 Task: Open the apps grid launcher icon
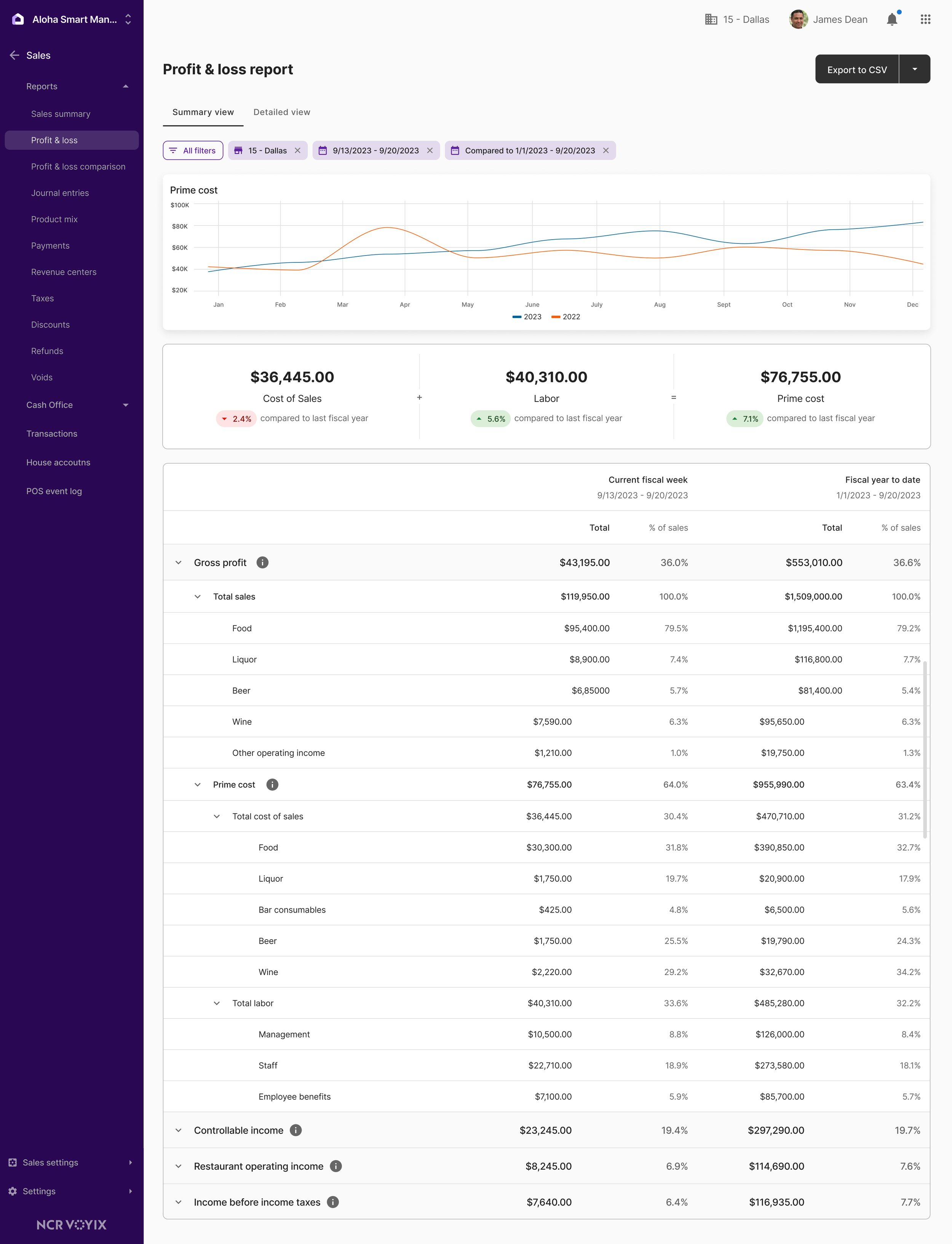pyautogui.click(x=925, y=19)
